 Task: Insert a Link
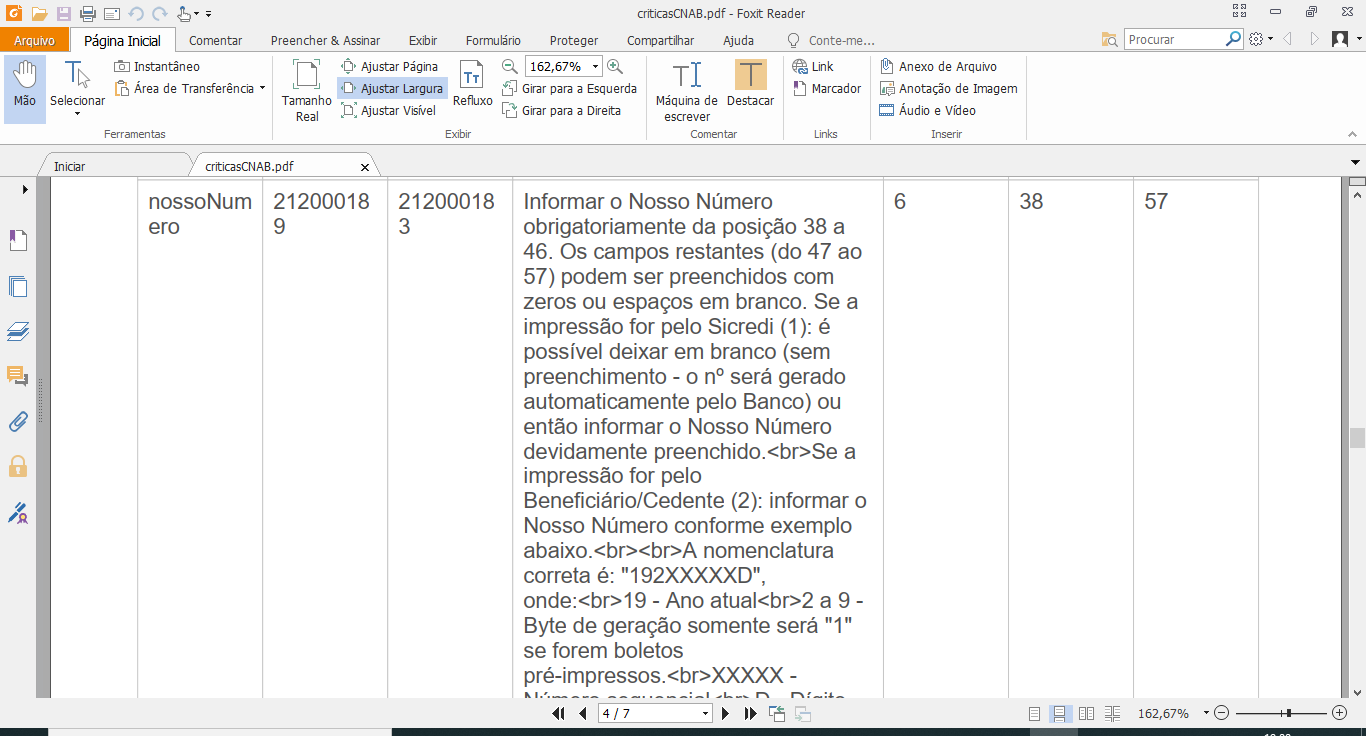pyautogui.click(x=813, y=66)
